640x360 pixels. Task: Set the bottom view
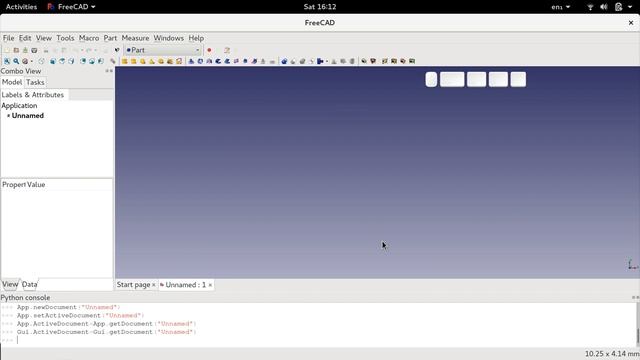pyautogui.click(x=92, y=61)
